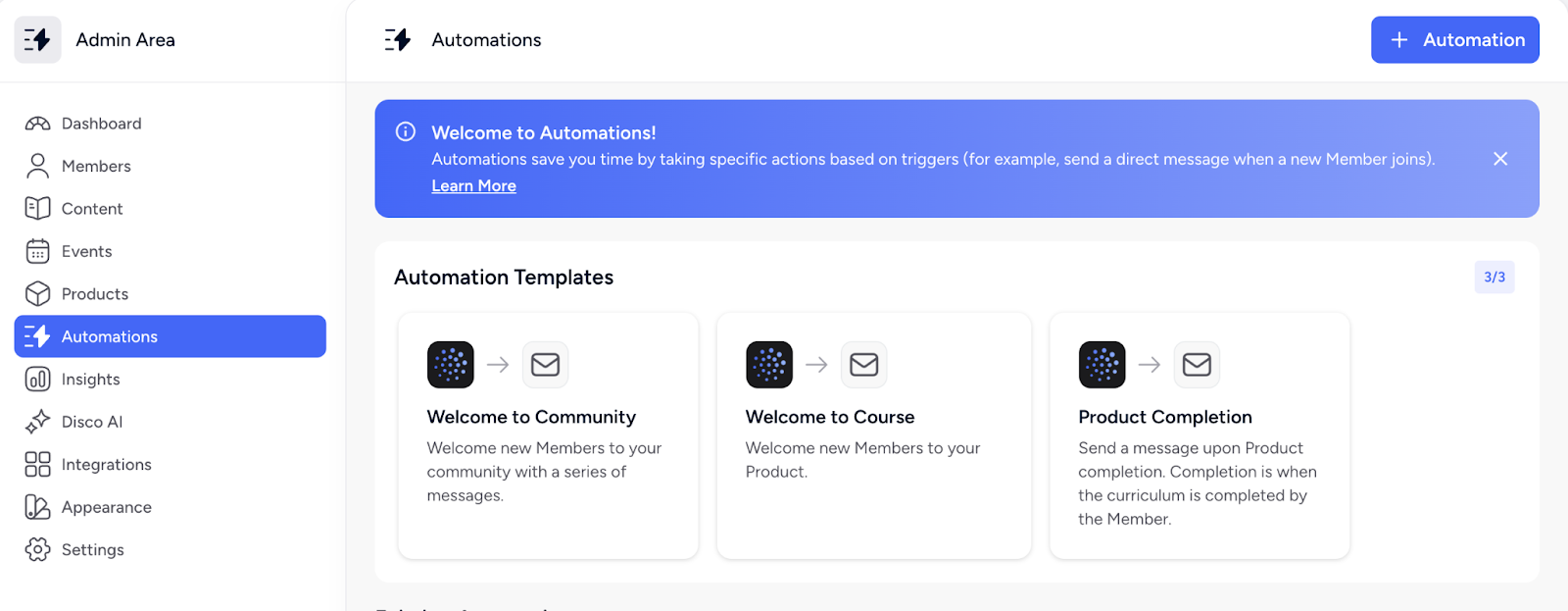The height and width of the screenshot is (611, 1568).
Task: Click Welcome to Course trigger logo icon
Action: click(x=769, y=365)
